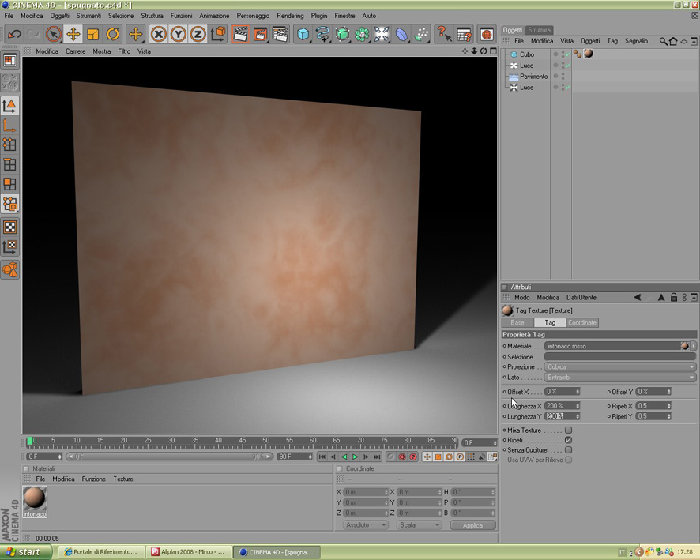
Task: Open the Proiezione dropdown
Action: [620, 367]
